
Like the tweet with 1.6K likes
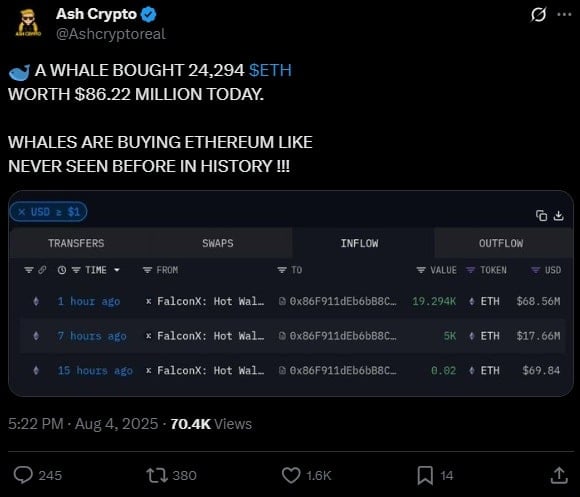pyautogui.click(x=291, y=475)
